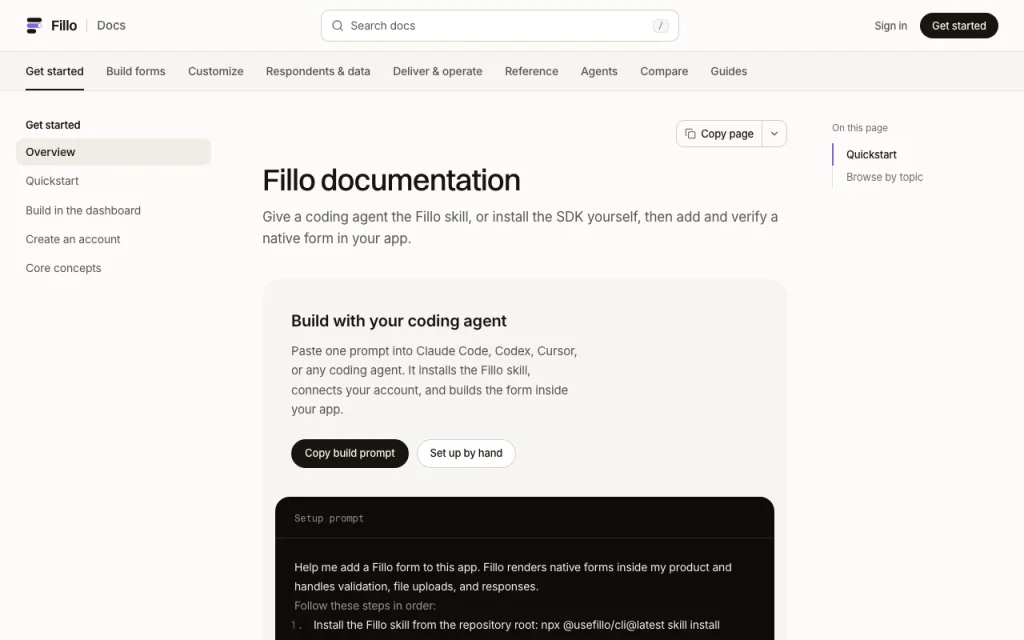1024x640 pixels.
Task: Open Core concepts page
Action: (63, 268)
